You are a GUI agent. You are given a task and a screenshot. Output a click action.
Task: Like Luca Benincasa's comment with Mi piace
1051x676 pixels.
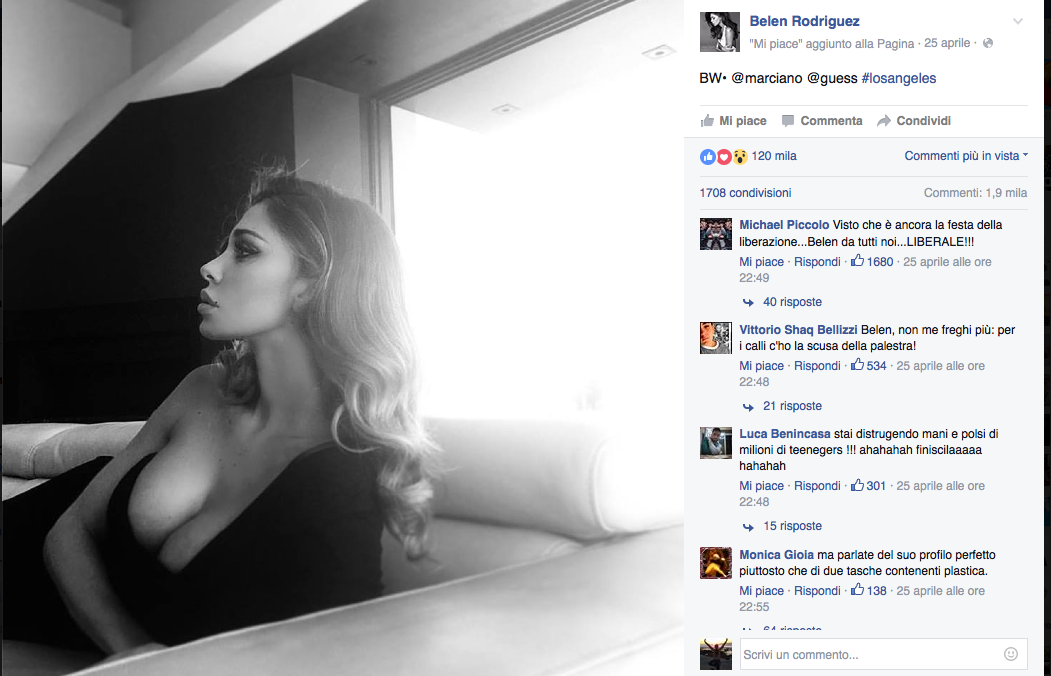(x=761, y=486)
